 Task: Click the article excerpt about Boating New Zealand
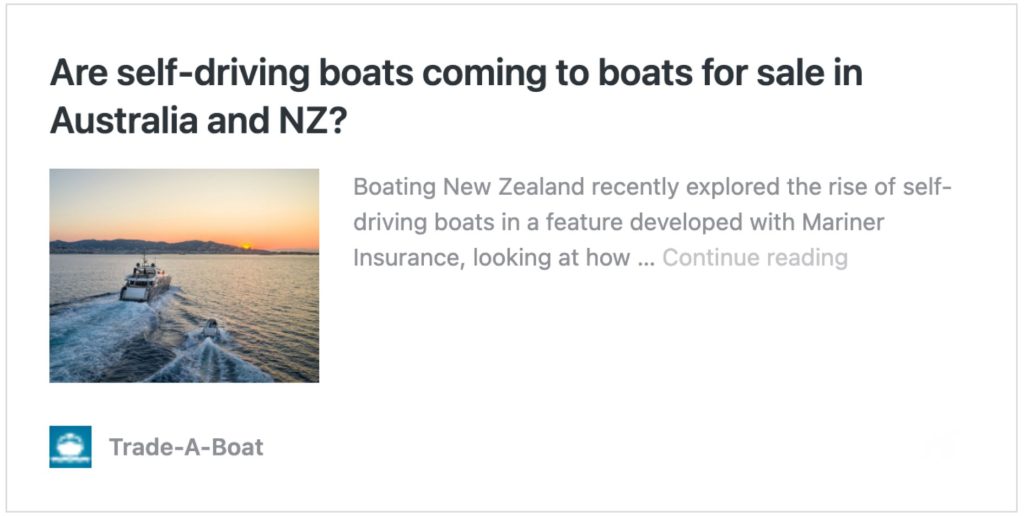point(650,222)
